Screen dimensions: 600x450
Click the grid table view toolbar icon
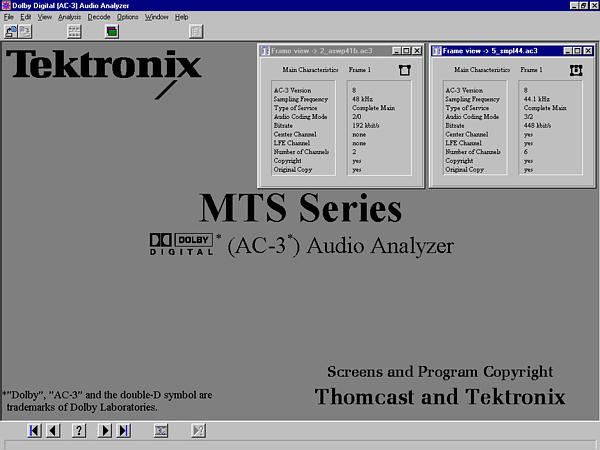74,31
